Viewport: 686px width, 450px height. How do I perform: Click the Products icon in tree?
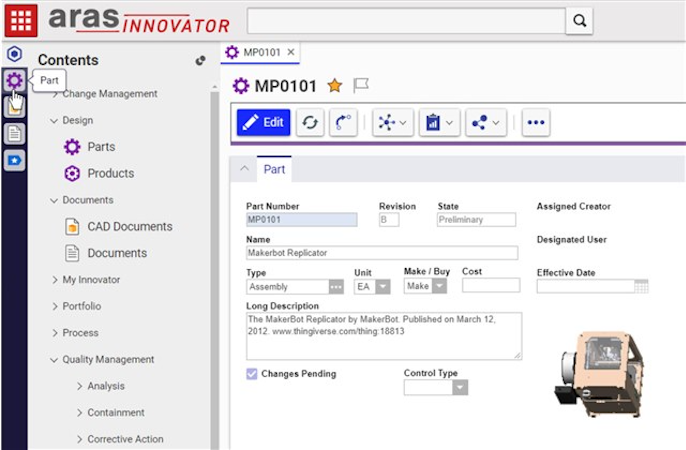[x=72, y=174]
